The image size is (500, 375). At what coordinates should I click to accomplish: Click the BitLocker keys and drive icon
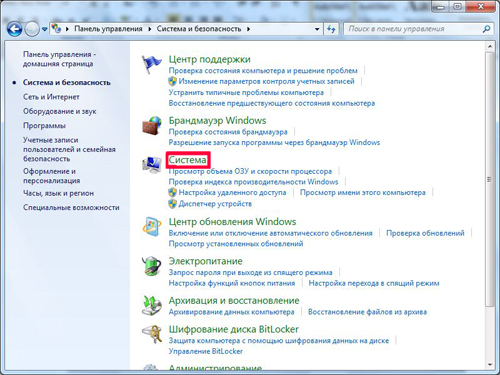coord(152,334)
